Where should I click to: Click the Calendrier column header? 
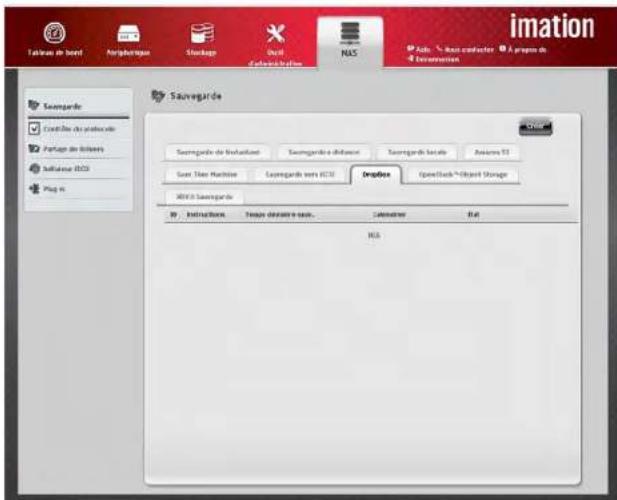389,214
